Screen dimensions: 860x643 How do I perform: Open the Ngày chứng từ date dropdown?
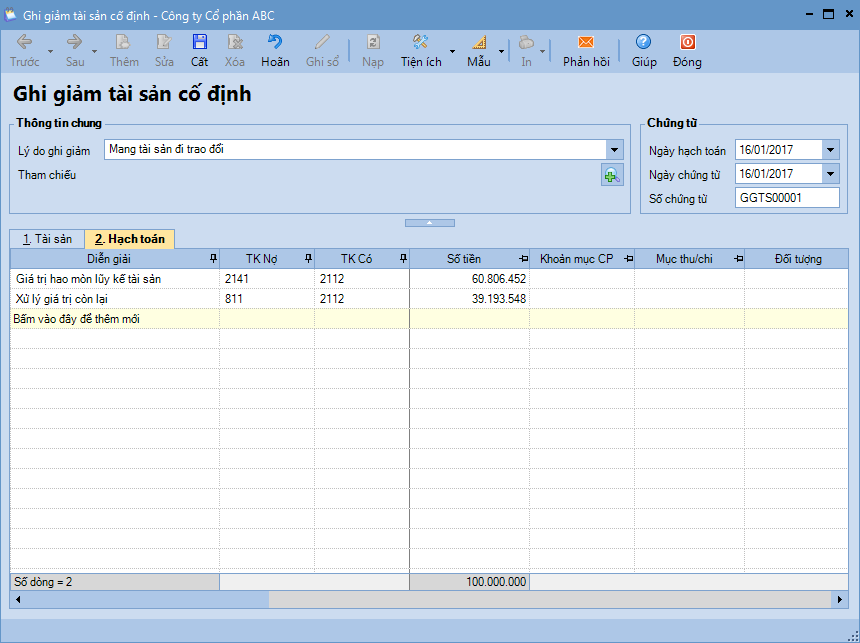(831, 174)
